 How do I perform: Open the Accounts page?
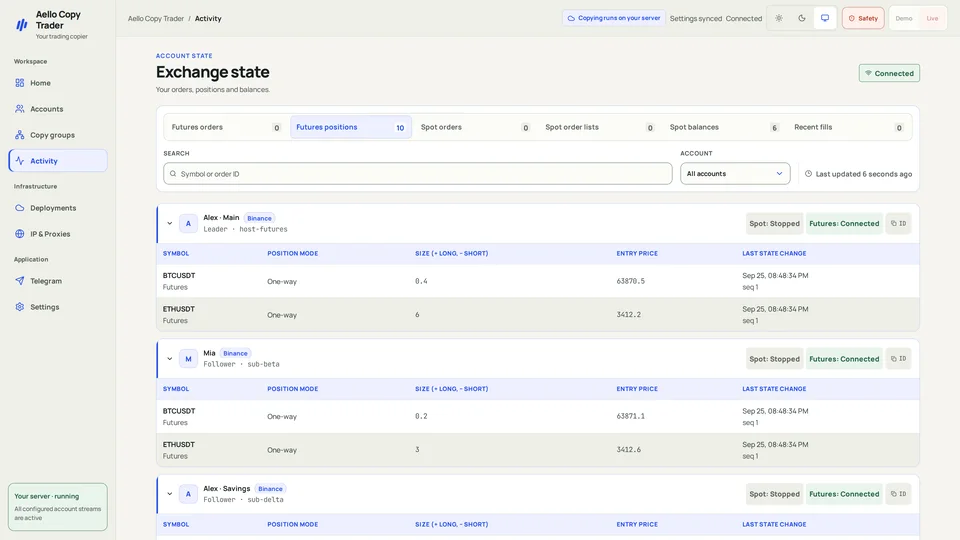pos(58,109)
